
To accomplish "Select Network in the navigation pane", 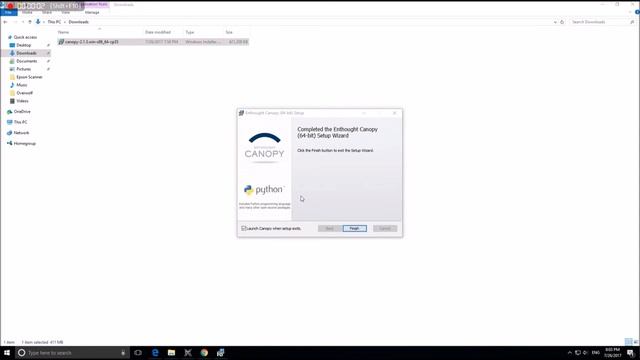I will (21, 133).
